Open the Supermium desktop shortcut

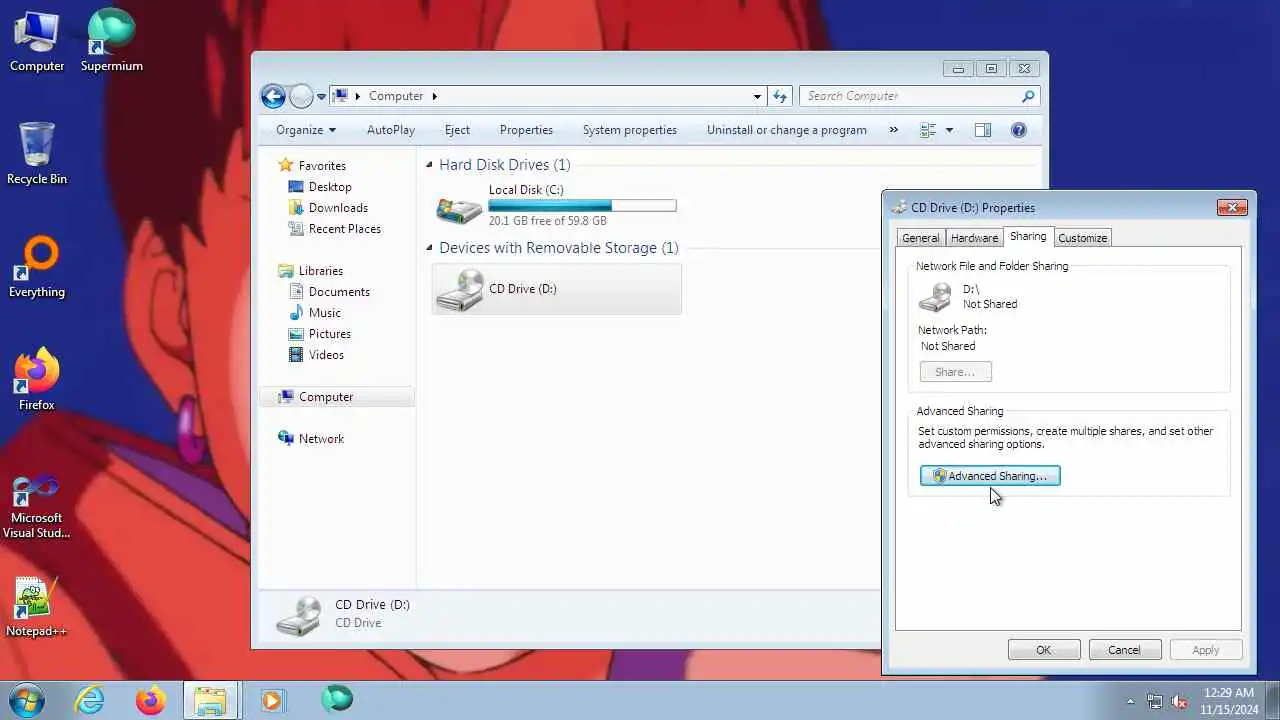click(x=111, y=41)
